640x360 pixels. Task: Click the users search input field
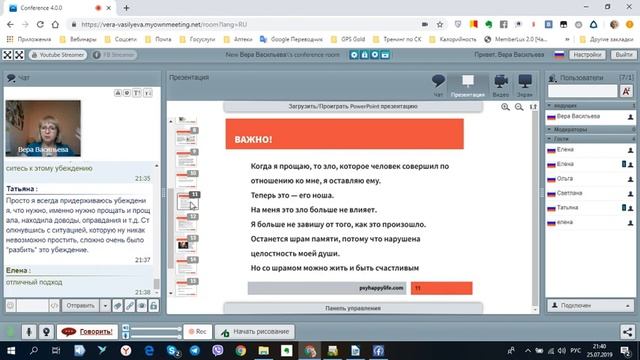pos(582,91)
